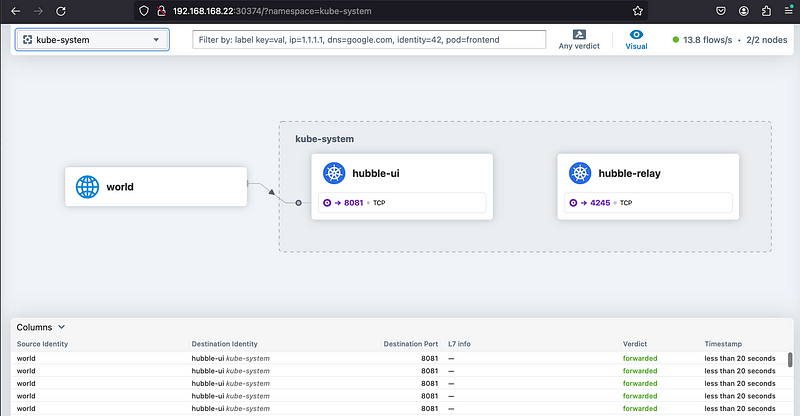The image size is (800, 416).
Task: Go back with the browser back arrow
Action: pos(15,11)
